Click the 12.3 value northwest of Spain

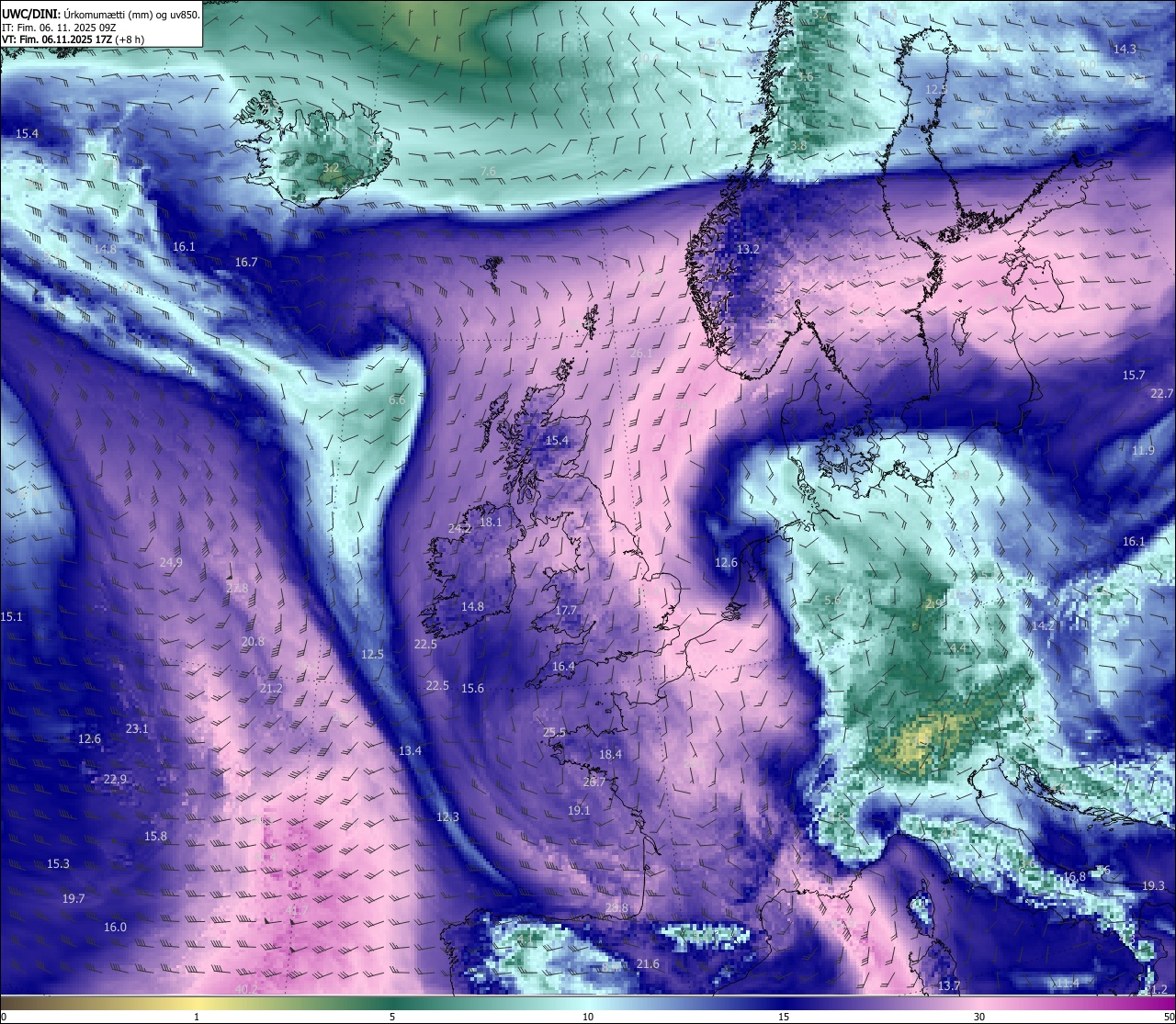point(447,817)
